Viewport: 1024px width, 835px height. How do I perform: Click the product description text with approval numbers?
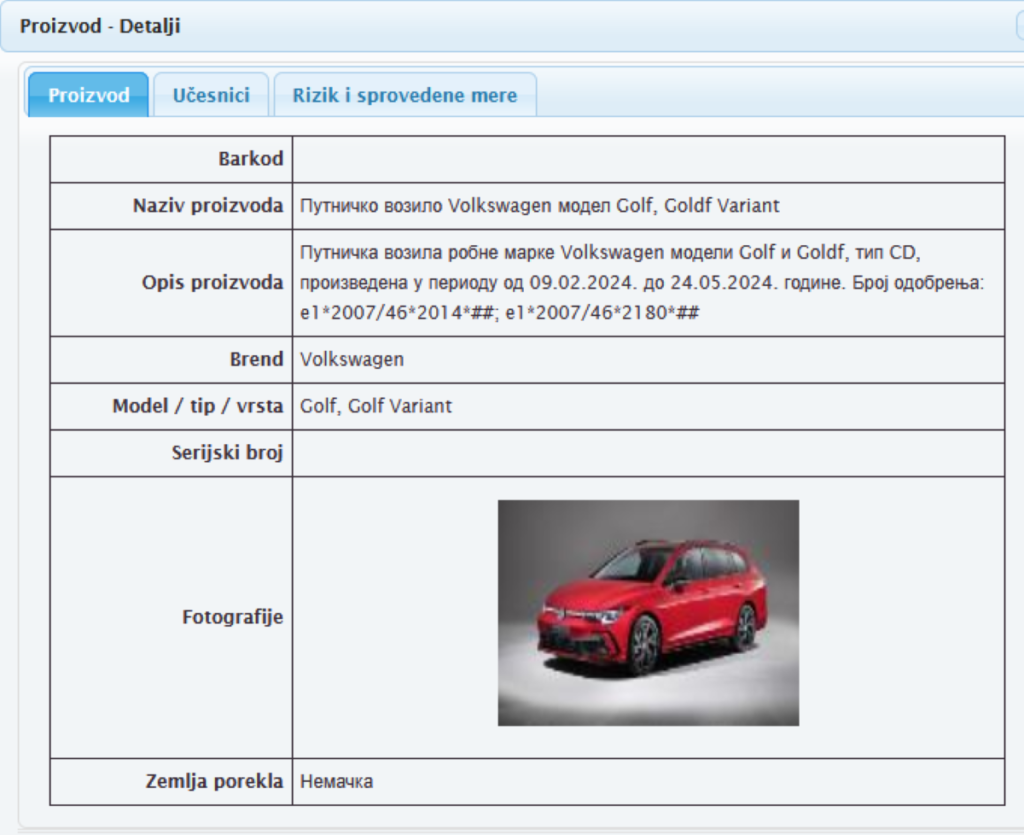[x=642, y=283]
